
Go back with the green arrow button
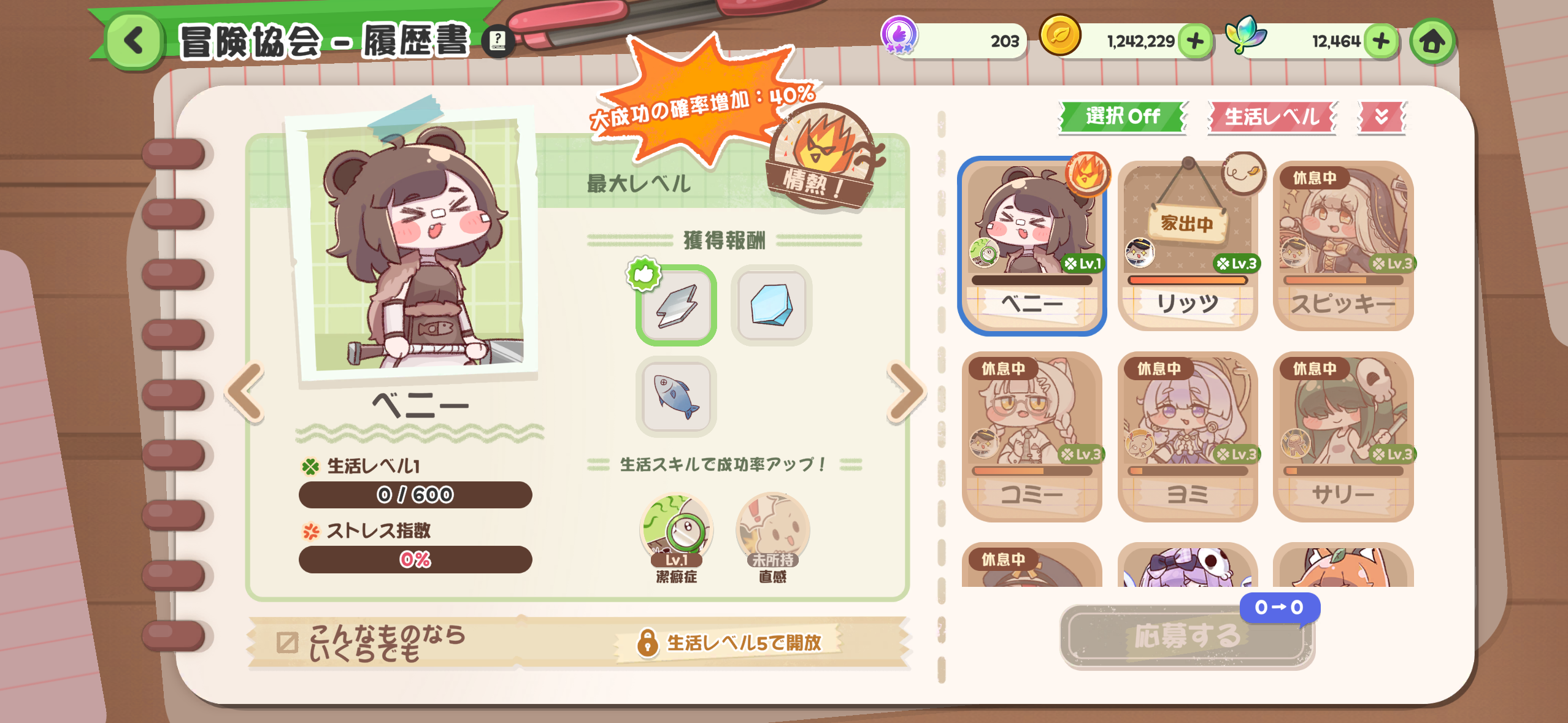[x=134, y=40]
